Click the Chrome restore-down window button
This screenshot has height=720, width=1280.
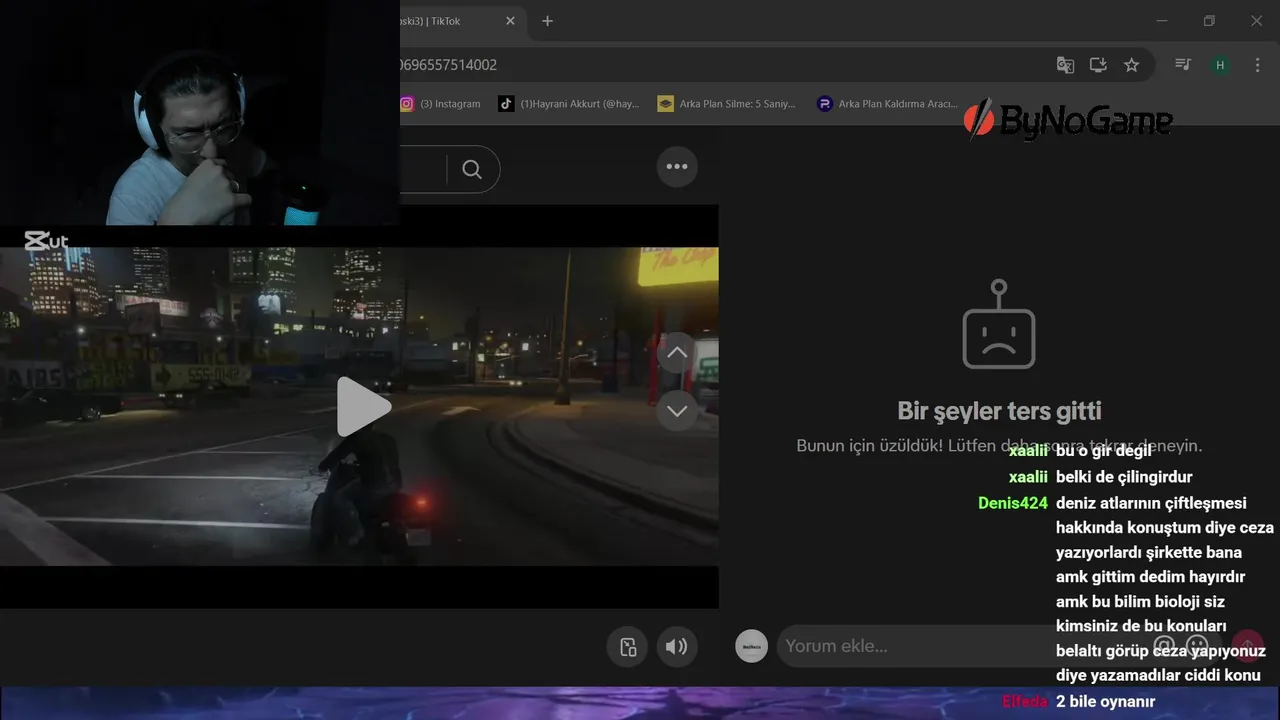1209,21
